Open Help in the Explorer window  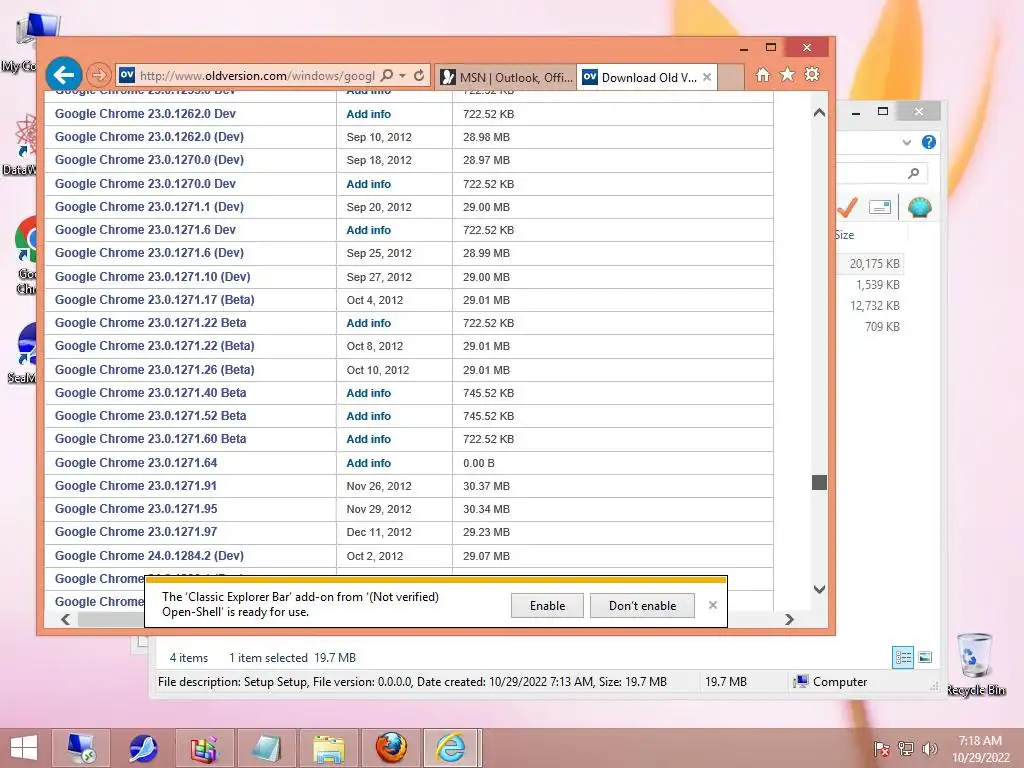(x=928, y=142)
